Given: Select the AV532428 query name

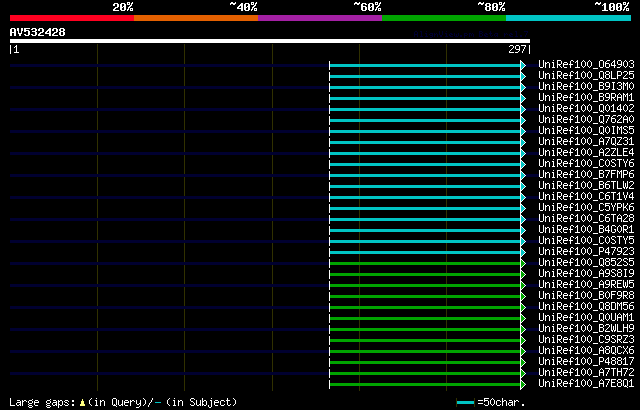Looking at the screenshot, I should (38, 32).
